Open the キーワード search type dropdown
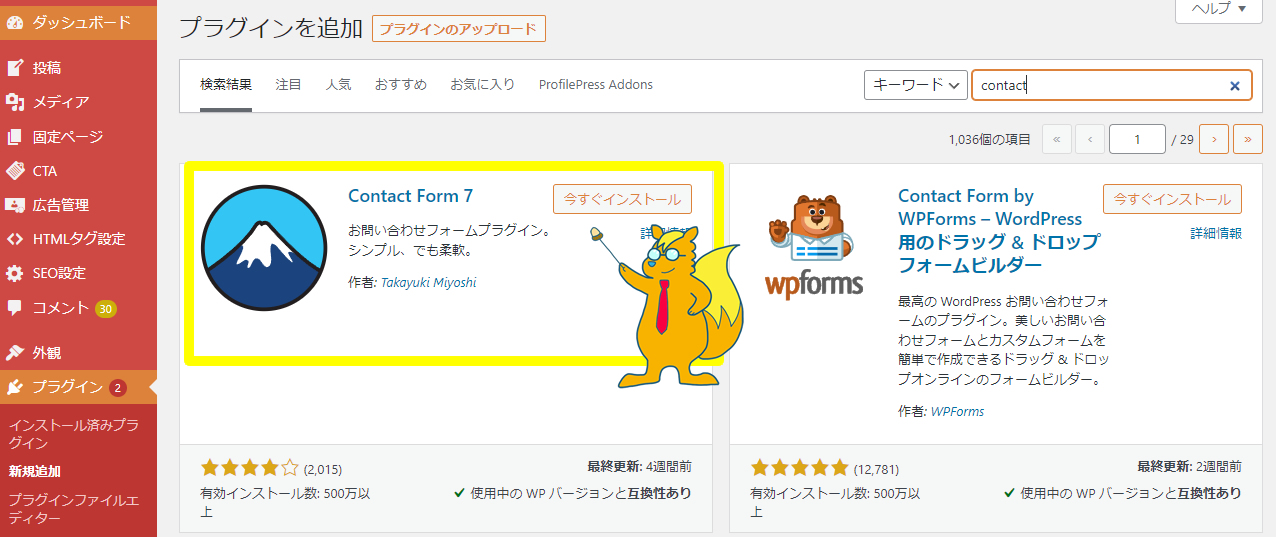 point(915,85)
